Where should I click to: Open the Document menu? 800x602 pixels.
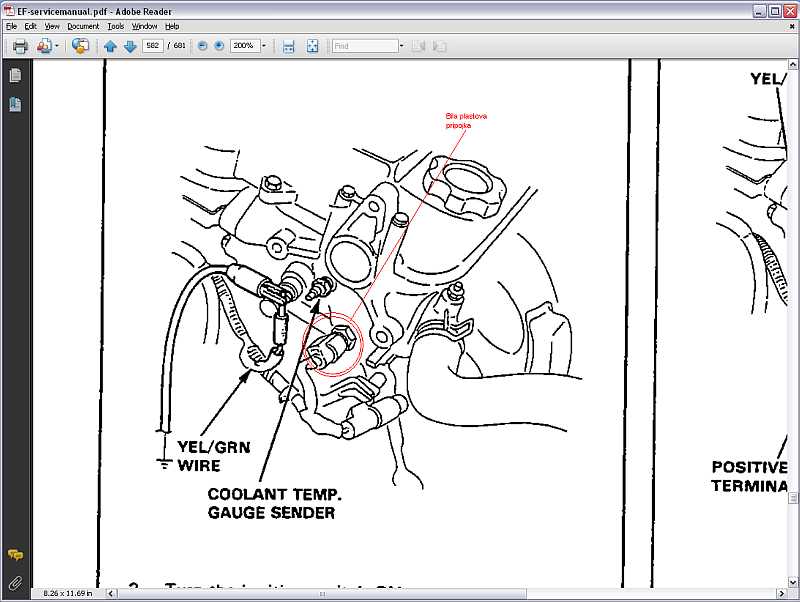coord(83,26)
